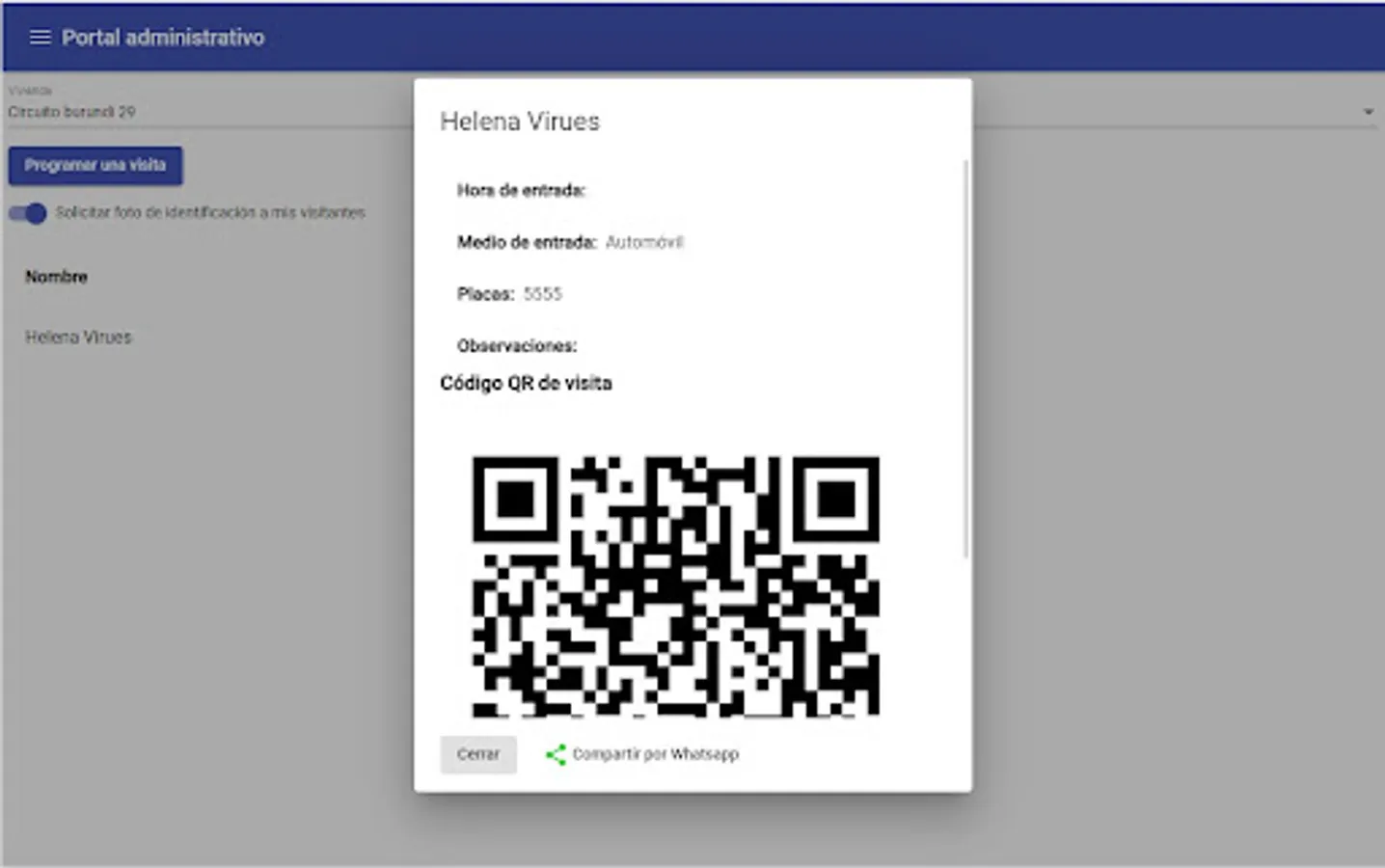Click the visit QR code image
The image size is (1385, 868).
[x=675, y=585]
